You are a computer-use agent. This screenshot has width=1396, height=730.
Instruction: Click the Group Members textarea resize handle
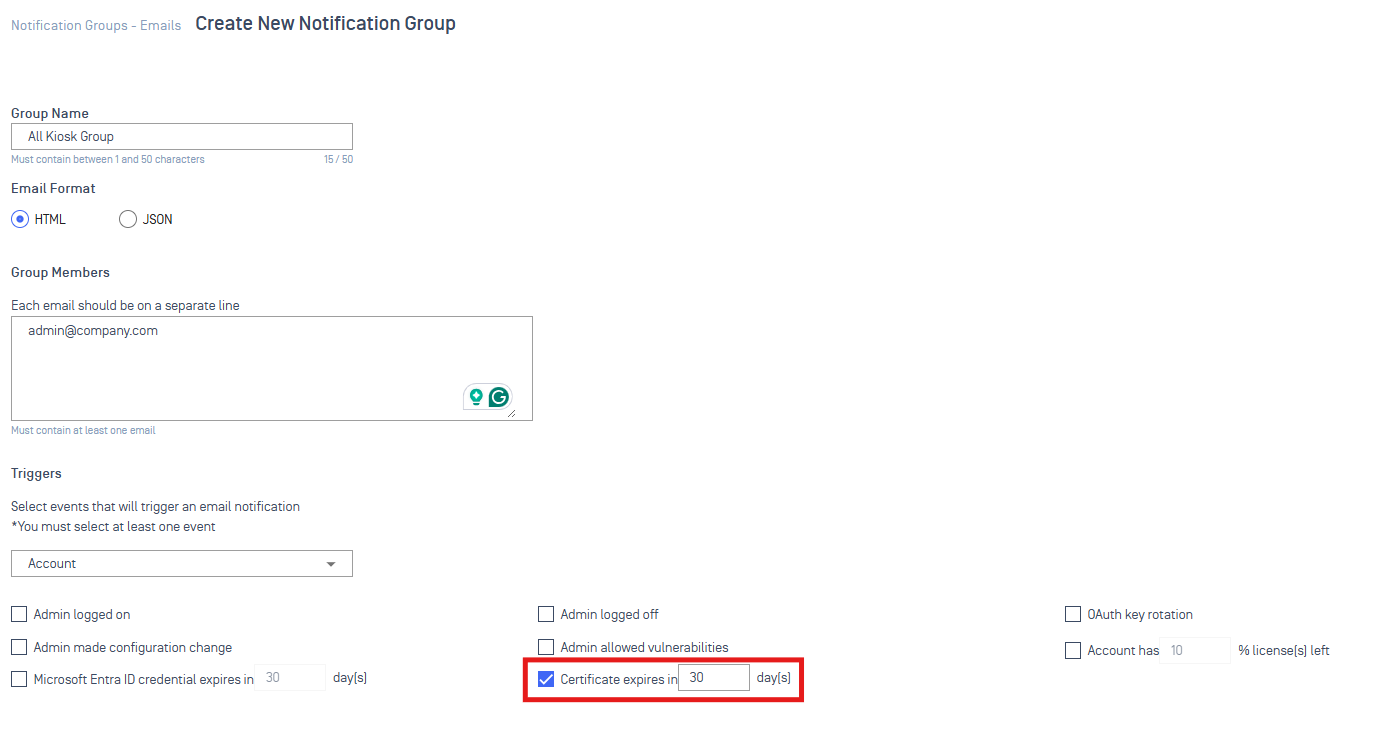(x=512, y=412)
